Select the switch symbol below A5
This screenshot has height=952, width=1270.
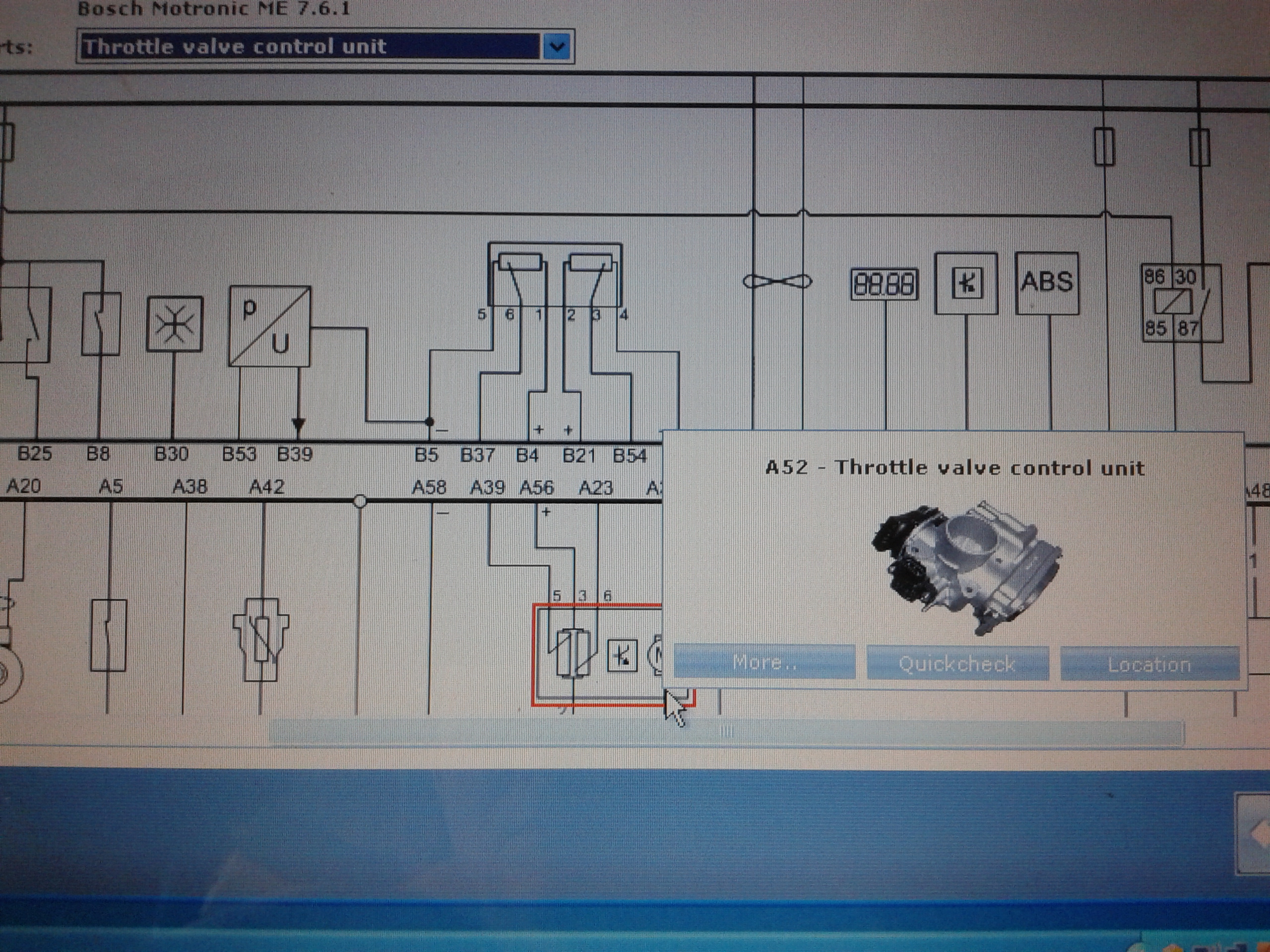[x=109, y=635]
